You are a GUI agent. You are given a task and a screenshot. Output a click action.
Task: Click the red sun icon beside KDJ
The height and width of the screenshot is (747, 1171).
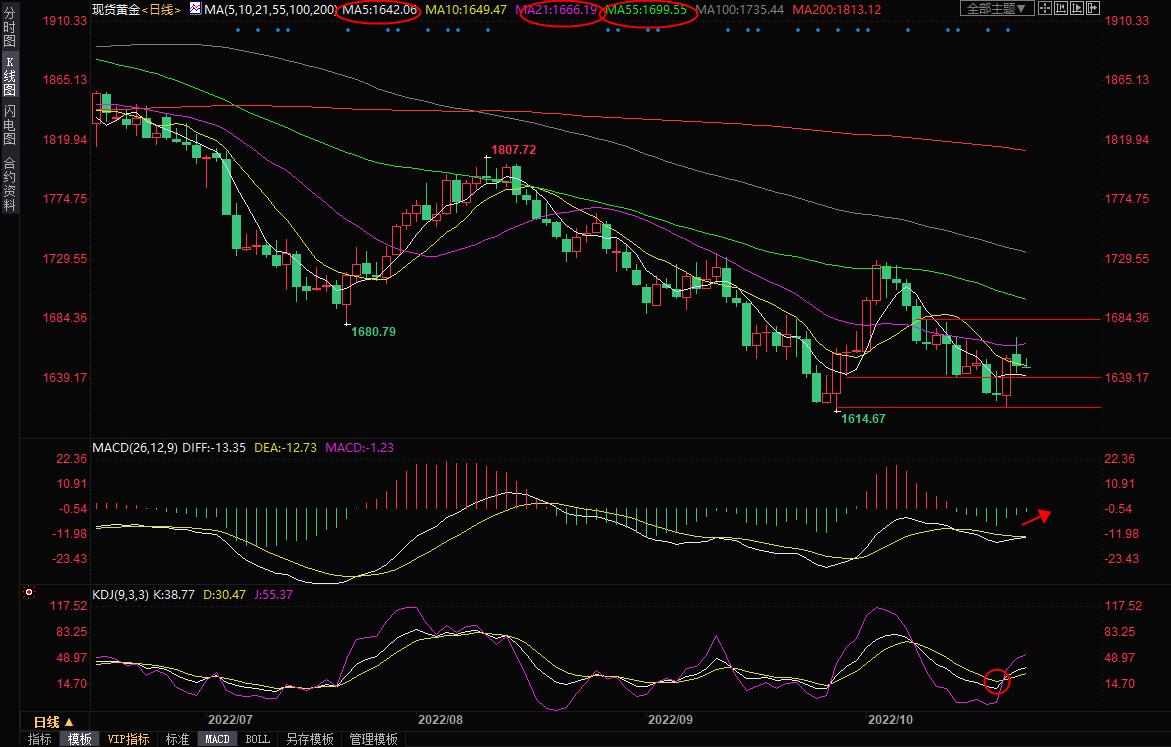point(29,594)
